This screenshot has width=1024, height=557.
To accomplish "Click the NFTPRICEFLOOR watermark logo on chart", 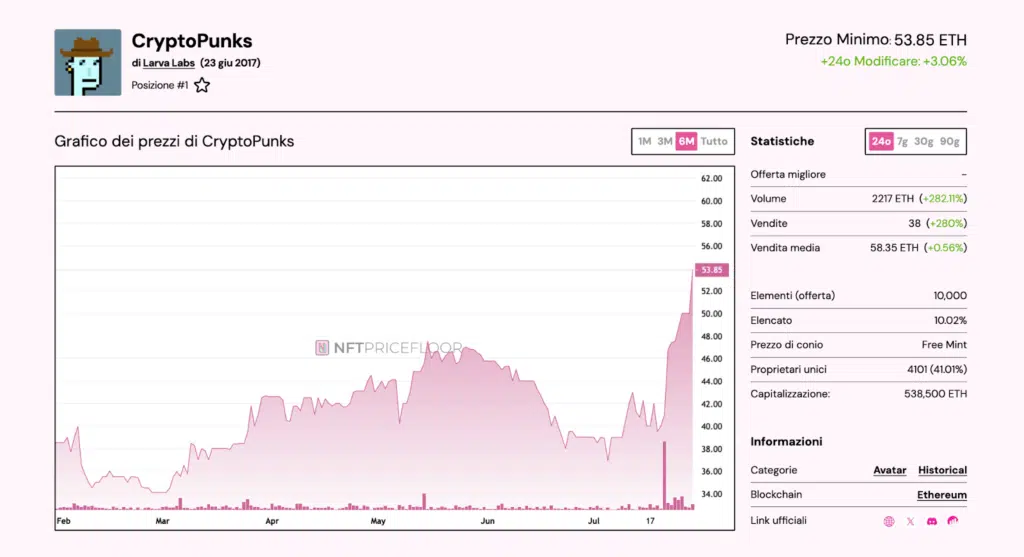I will click(x=389, y=348).
